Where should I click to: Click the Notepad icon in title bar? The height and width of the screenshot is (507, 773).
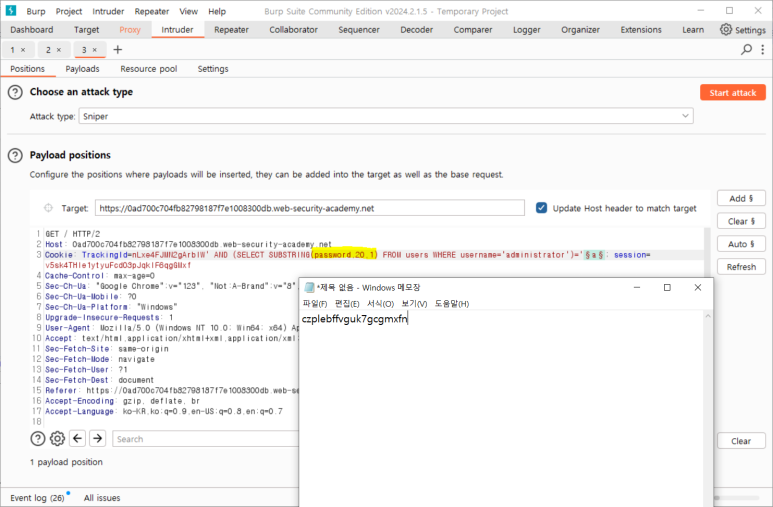tap(309, 288)
